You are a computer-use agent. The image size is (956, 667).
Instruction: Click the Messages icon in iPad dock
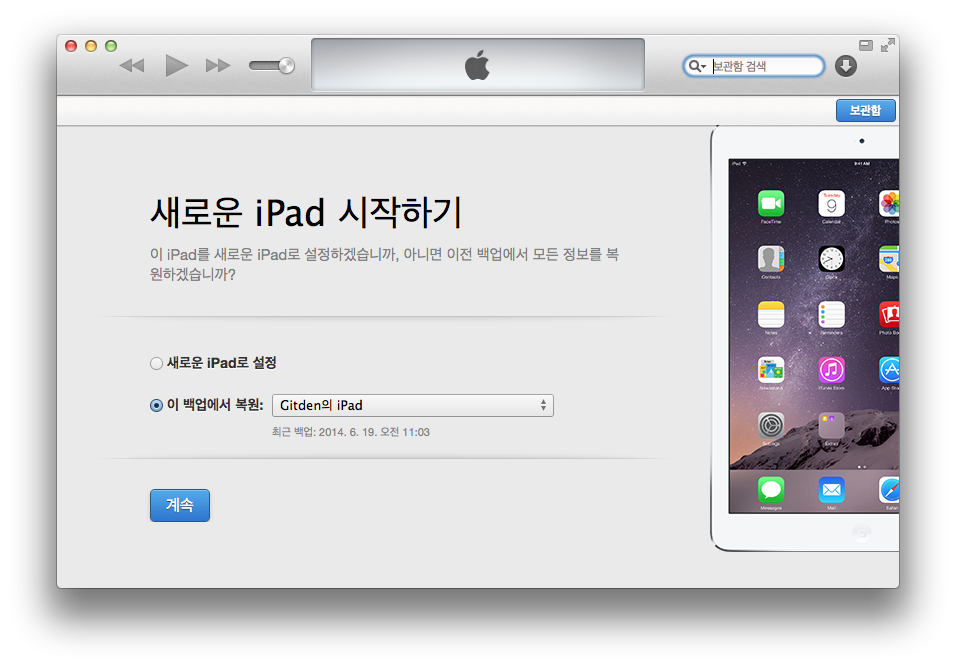[771, 490]
